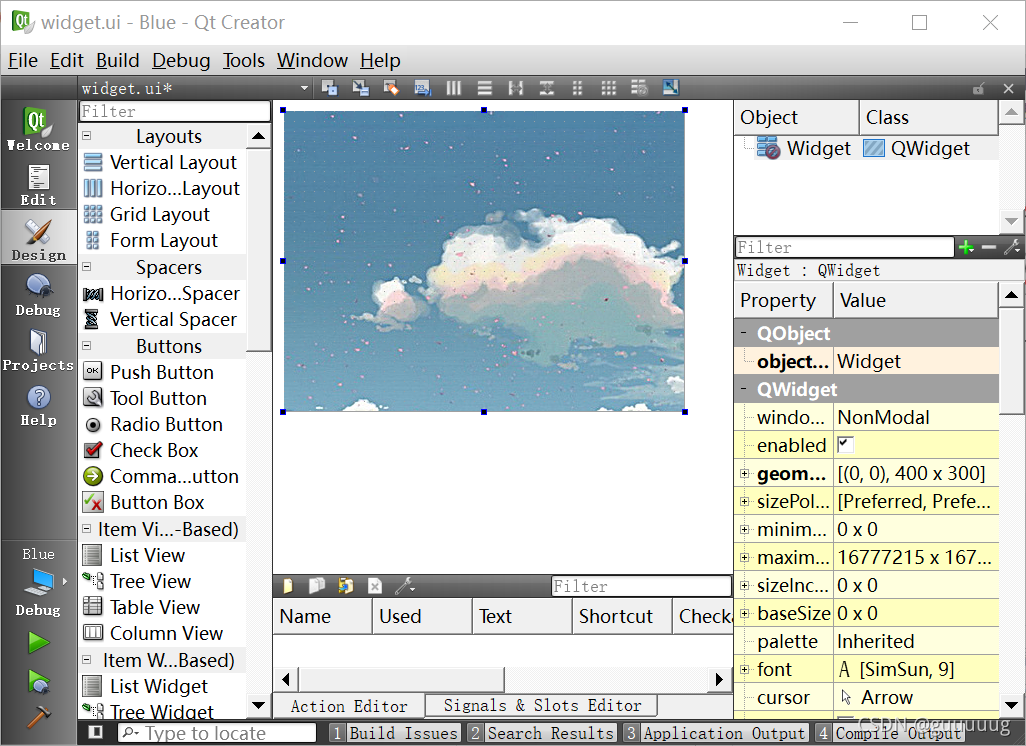Switch to Edit mode
Image resolution: width=1026 pixels, height=746 pixels.
pos(38,185)
